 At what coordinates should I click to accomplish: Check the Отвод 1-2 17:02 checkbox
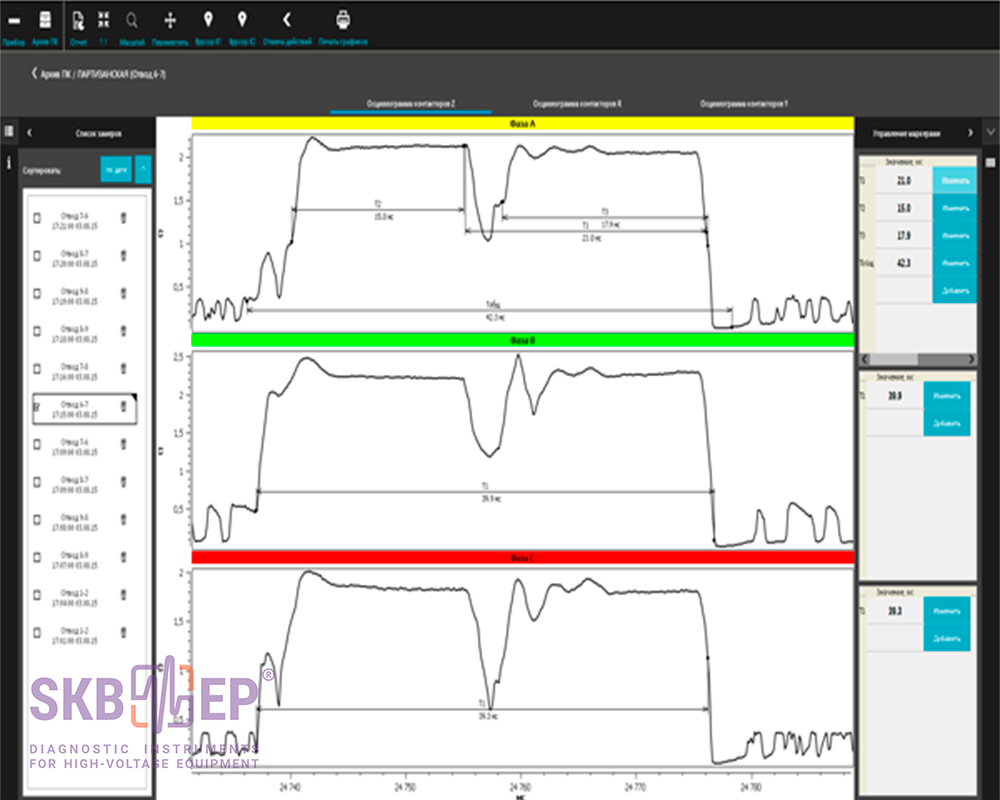point(37,633)
